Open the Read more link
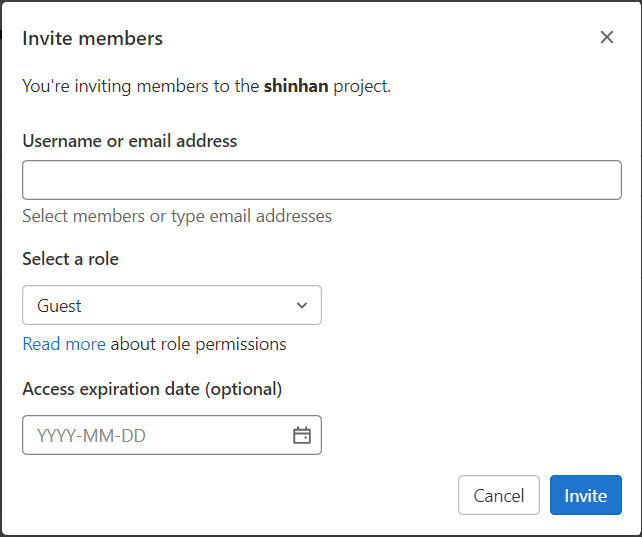642x537 pixels. 64,344
